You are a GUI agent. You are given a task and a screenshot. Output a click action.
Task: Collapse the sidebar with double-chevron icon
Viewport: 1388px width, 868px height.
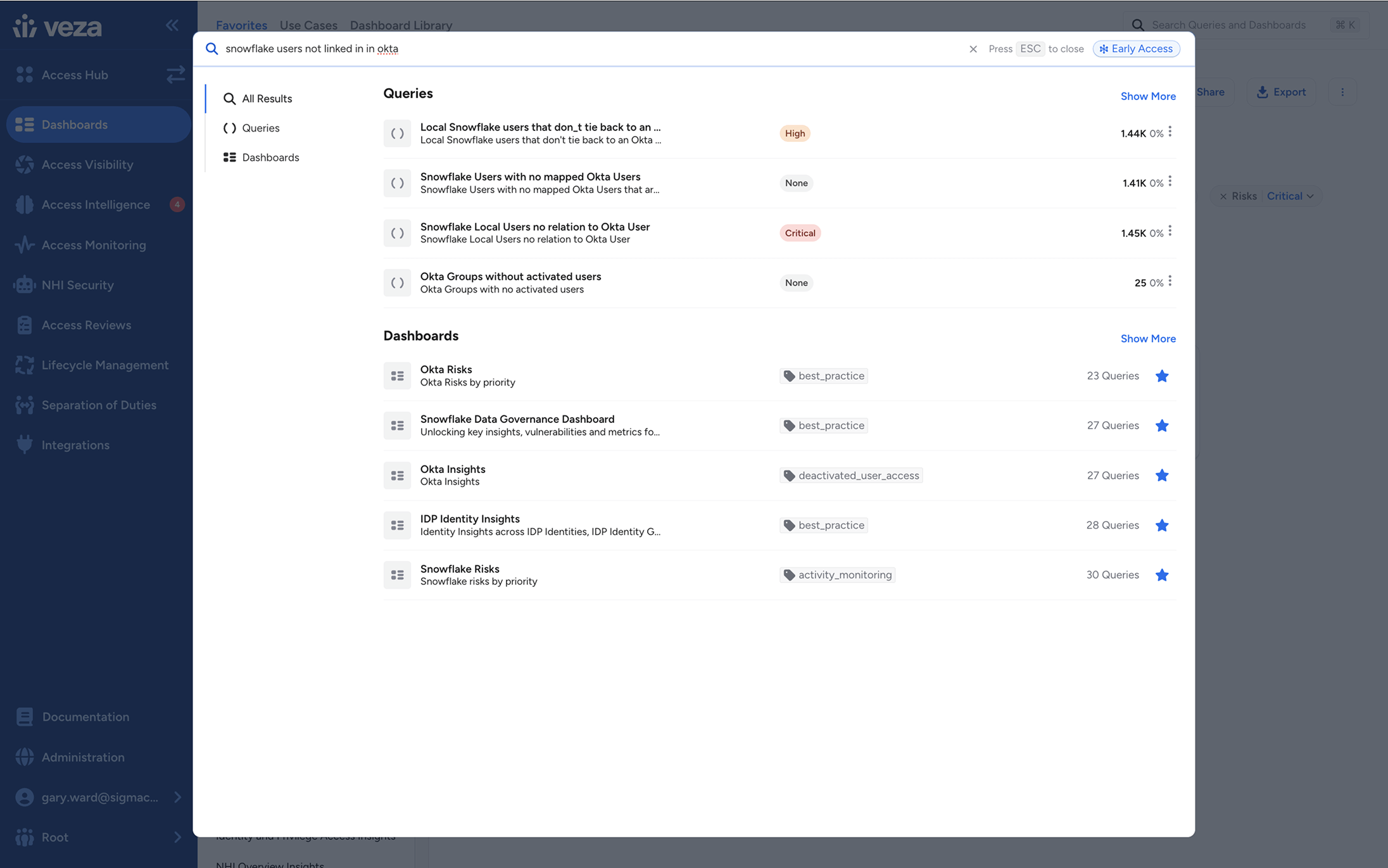coord(172,25)
